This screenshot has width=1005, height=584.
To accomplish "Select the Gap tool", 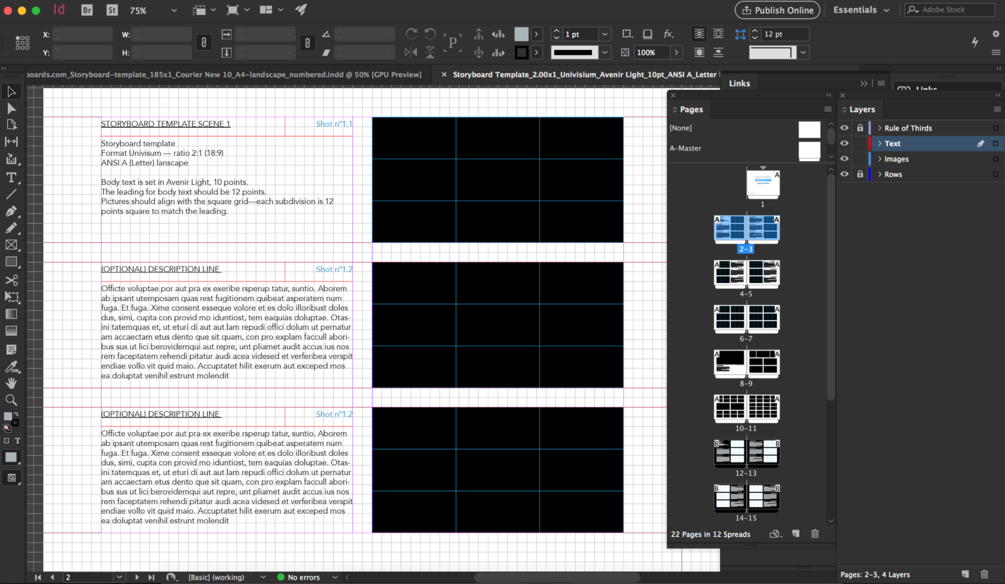I will [x=11, y=142].
